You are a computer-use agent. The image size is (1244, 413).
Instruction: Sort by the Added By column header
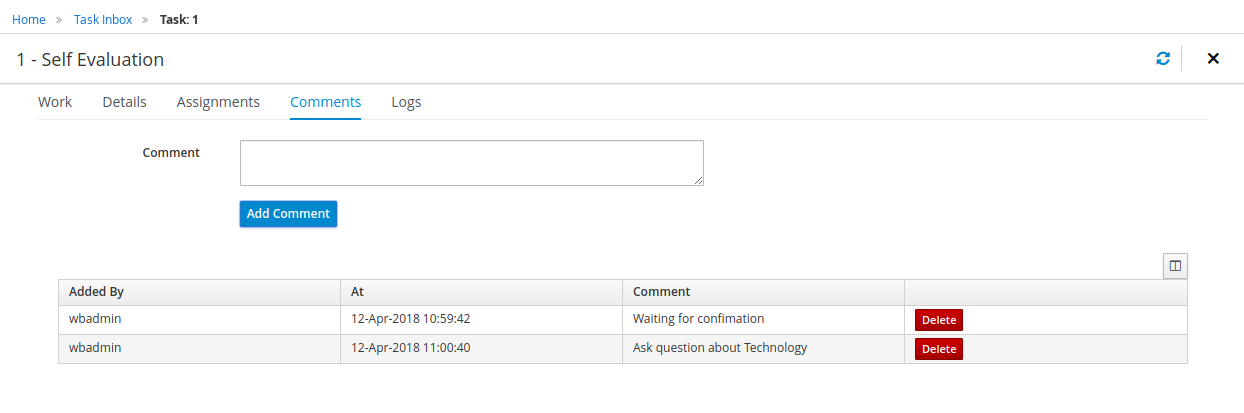96,292
